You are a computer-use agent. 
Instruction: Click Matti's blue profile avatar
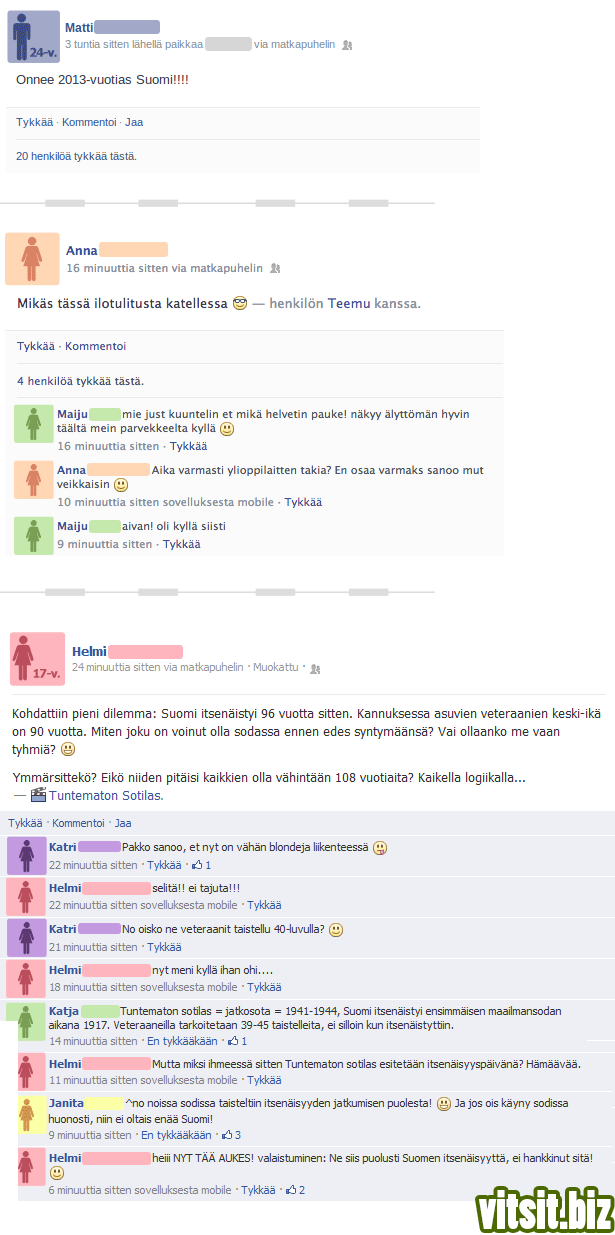pos(34,37)
